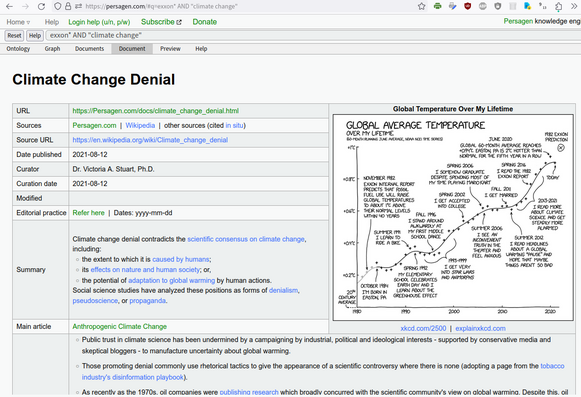The image size is (581, 397).
Task: Click the 'Modified' row label
Action: click(29, 198)
